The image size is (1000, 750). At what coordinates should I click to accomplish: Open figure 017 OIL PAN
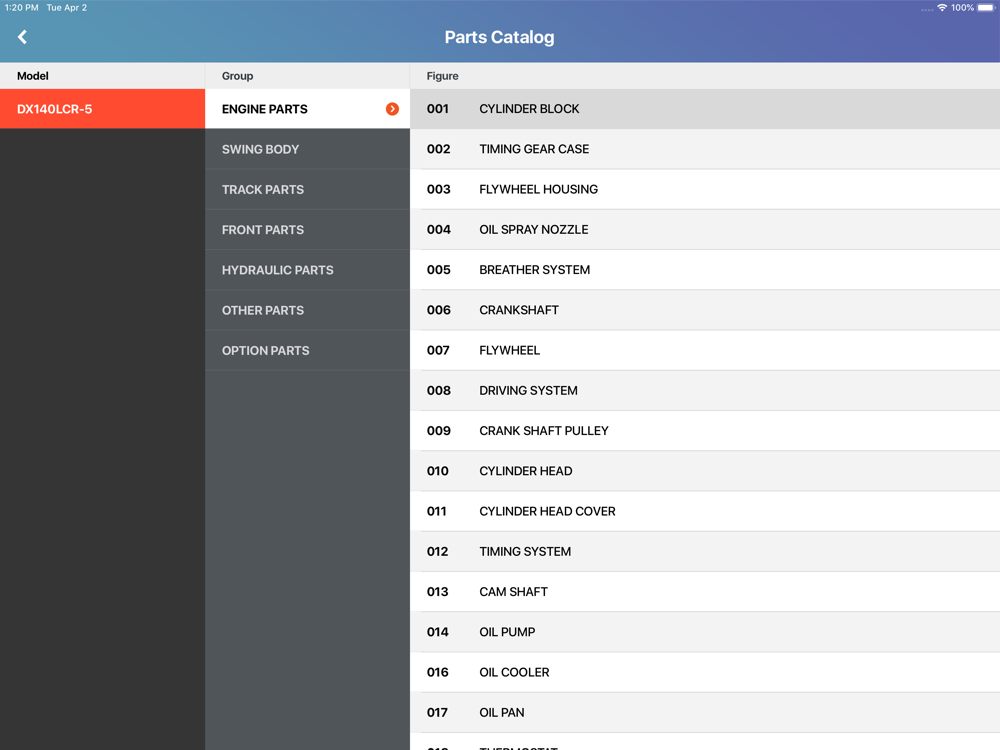point(705,712)
